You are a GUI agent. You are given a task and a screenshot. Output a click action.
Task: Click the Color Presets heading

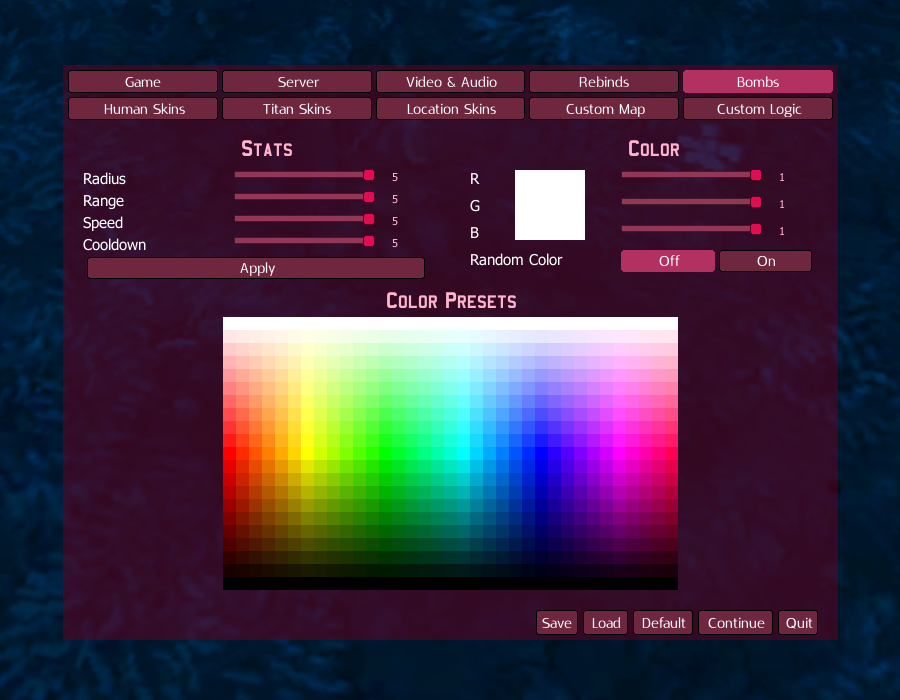pyautogui.click(x=451, y=301)
